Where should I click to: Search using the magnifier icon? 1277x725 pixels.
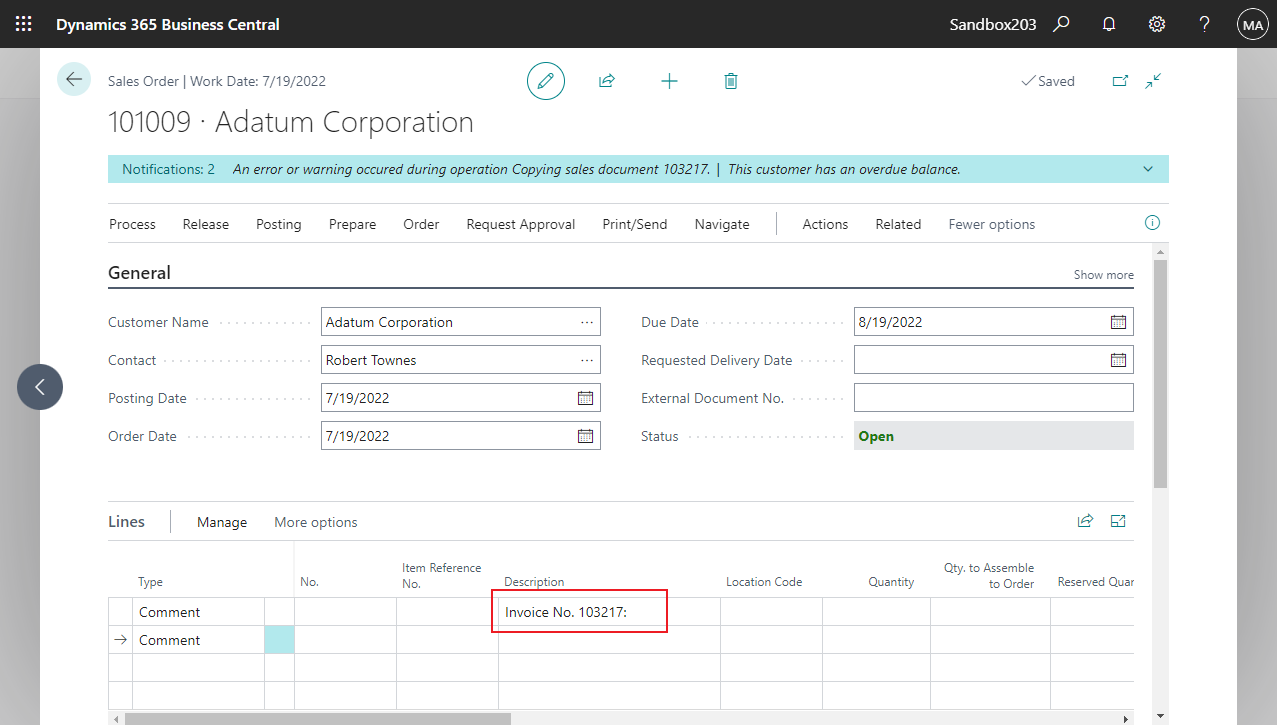pos(1061,23)
